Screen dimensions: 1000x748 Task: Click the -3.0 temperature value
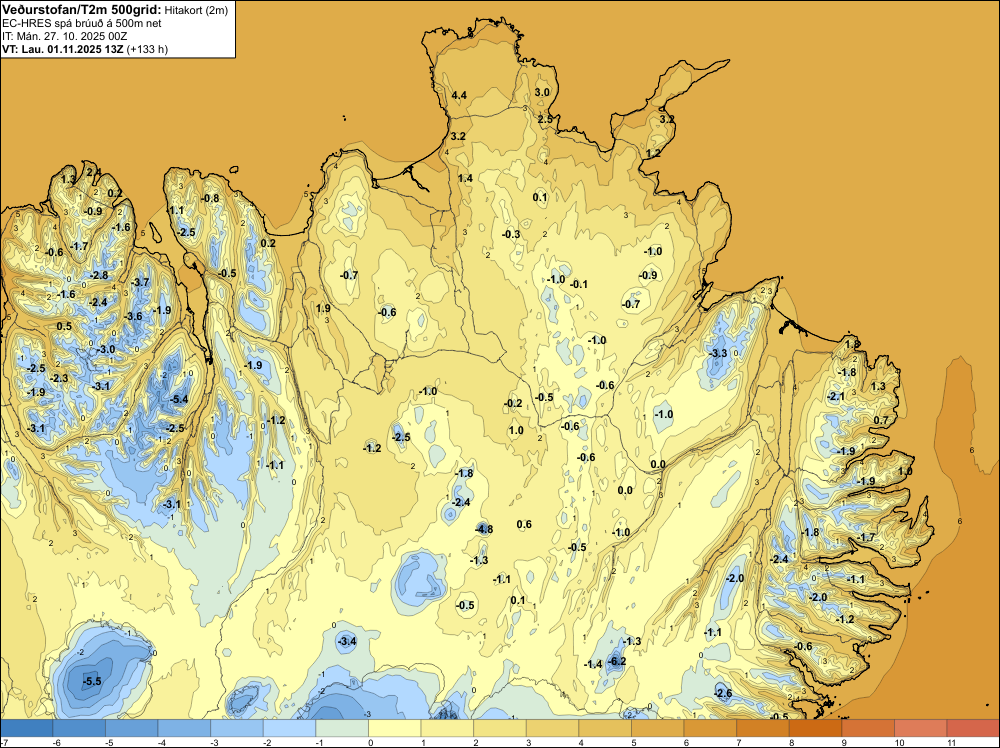106,349
